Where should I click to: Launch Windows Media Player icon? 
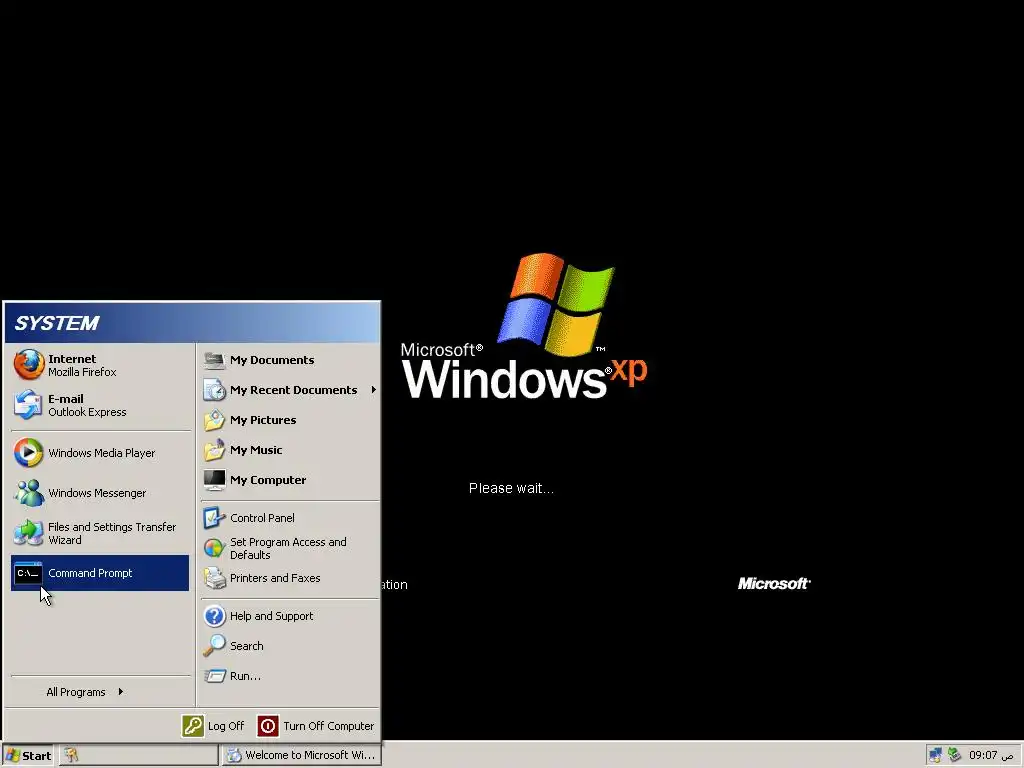click(x=29, y=453)
